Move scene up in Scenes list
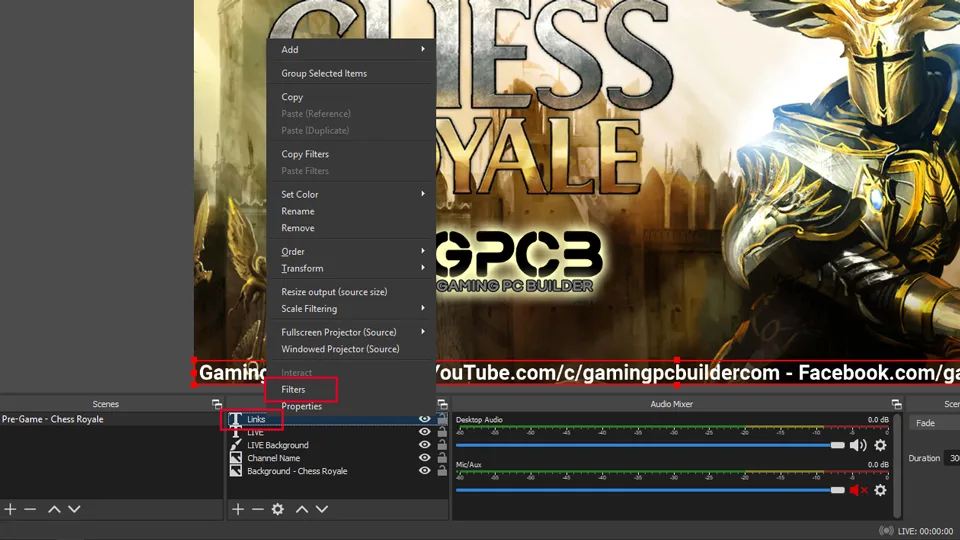The height and width of the screenshot is (540, 960). pyautogui.click(x=54, y=509)
